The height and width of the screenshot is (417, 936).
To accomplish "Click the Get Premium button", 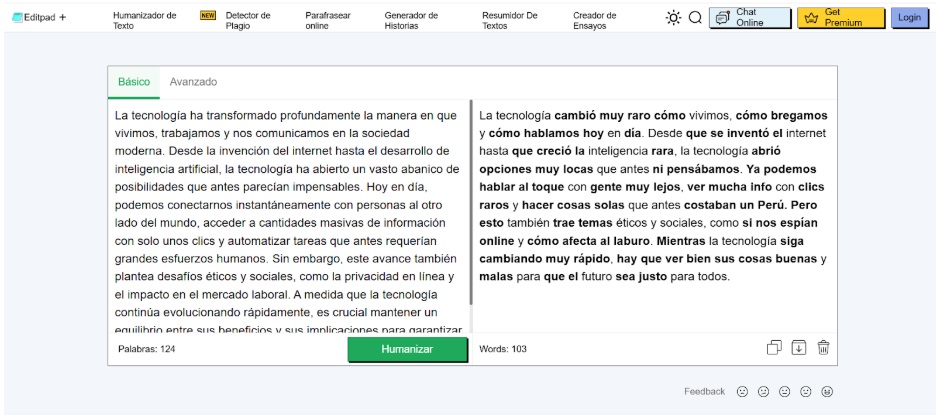I will coord(840,18).
